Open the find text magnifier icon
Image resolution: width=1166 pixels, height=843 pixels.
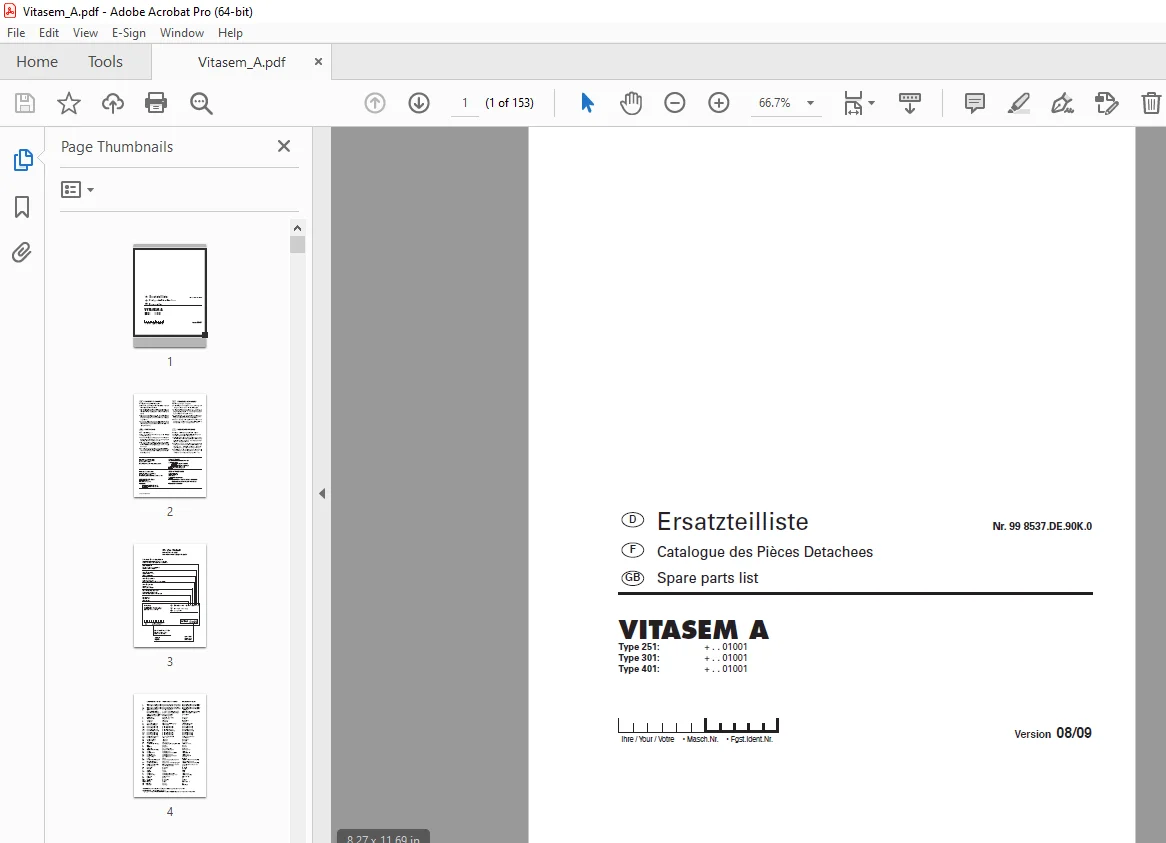[x=201, y=103]
